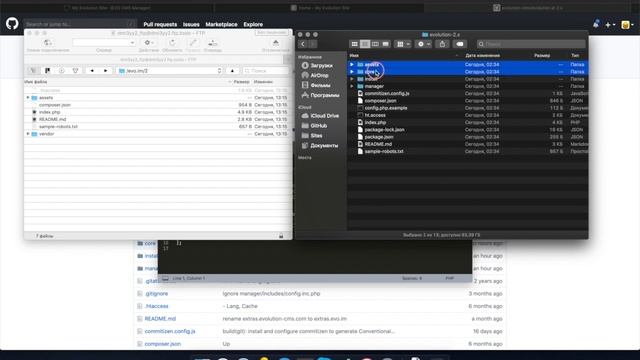Open Pull requests in GitHub header
Image resolution: width=640 pixels, height=360 pixels.
point(160,24)
